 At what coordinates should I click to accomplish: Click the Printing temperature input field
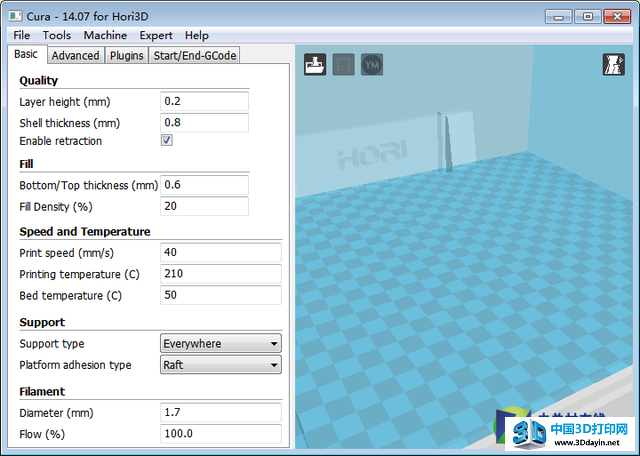point(221,274)
